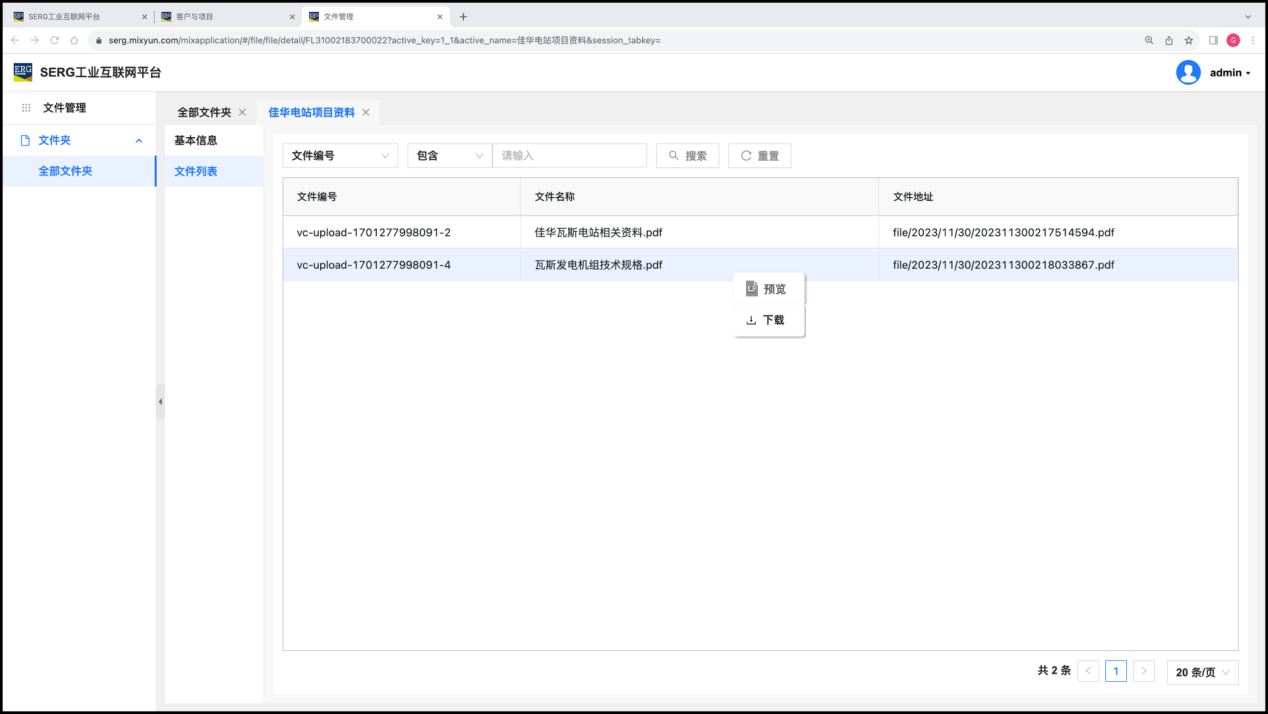The image size is (1268, 714).
Task: Close the 佳华电站项目资料 tab
Action: click(366, 112)
